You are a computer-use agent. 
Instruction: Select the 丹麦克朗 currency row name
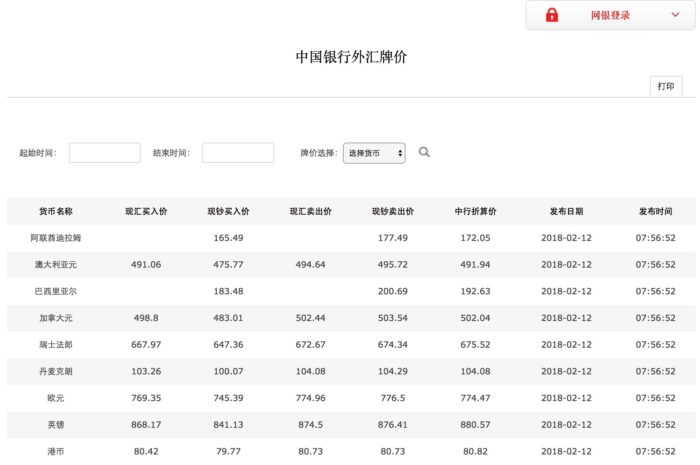pyautogui.click(x=56, y=371)
